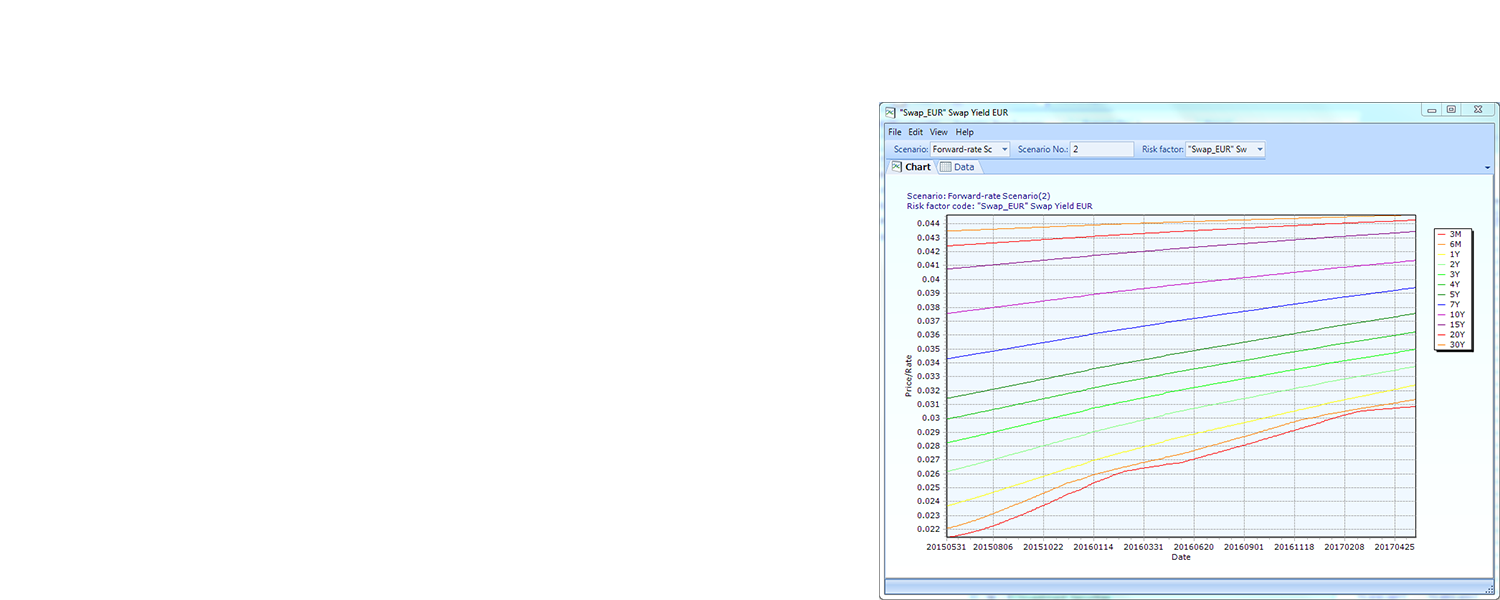Click the 30Y legend entry
This screenshot has width=1500, height=600.
click(1451, 344)
